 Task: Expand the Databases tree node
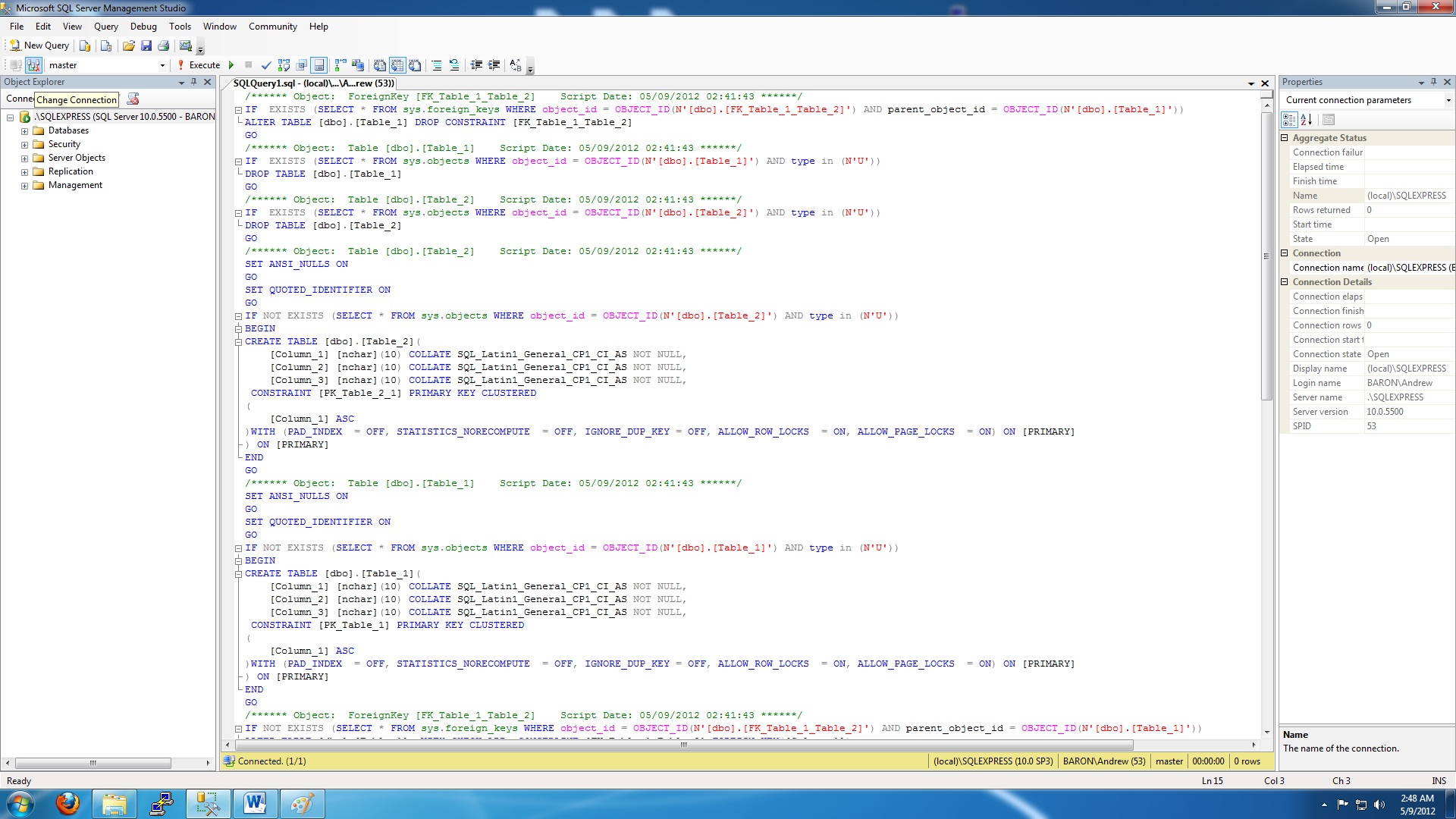[25, 130]
